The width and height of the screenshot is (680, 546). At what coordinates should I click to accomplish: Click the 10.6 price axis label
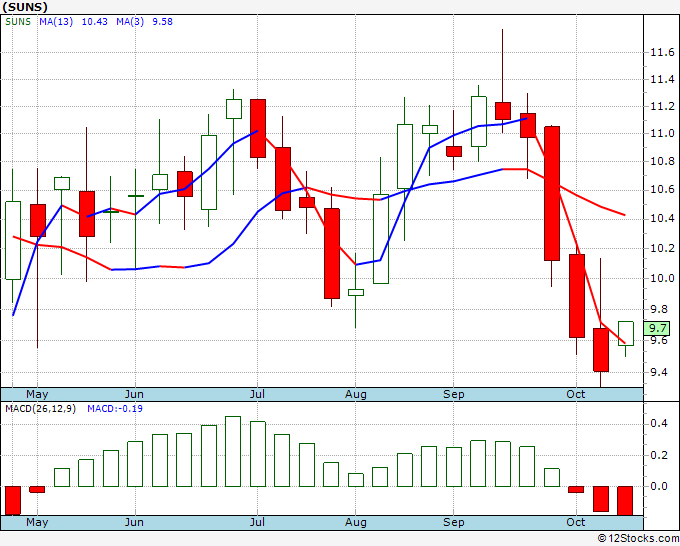click(x=662, y=190)
